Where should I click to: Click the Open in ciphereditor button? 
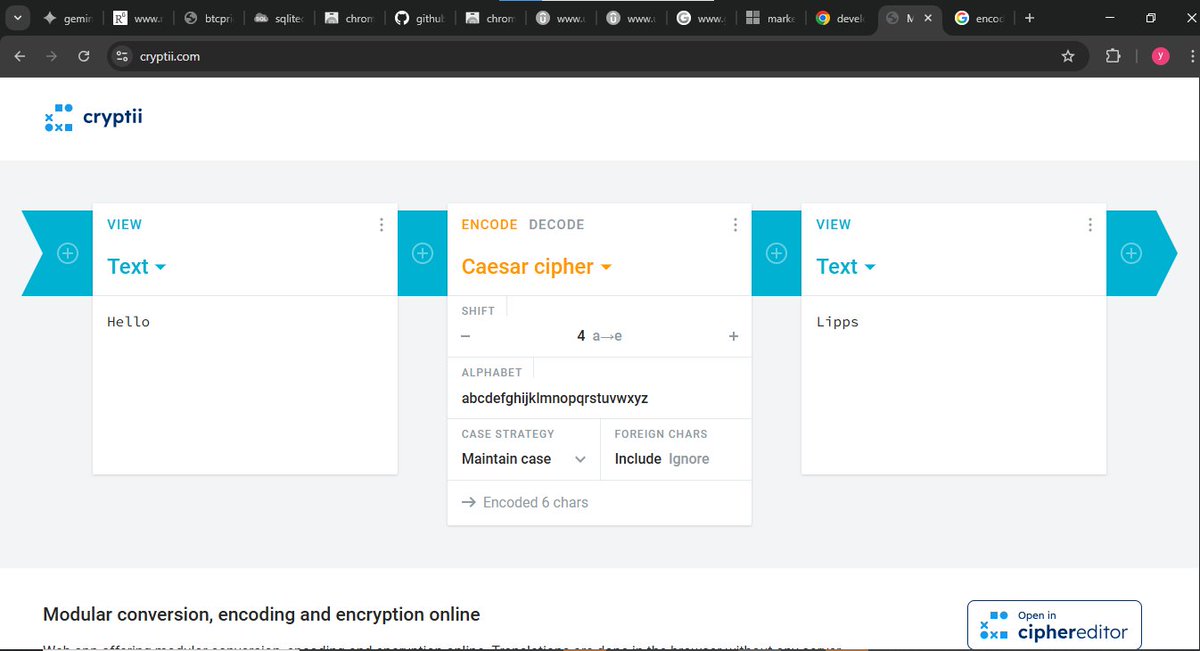[1054, 625]
